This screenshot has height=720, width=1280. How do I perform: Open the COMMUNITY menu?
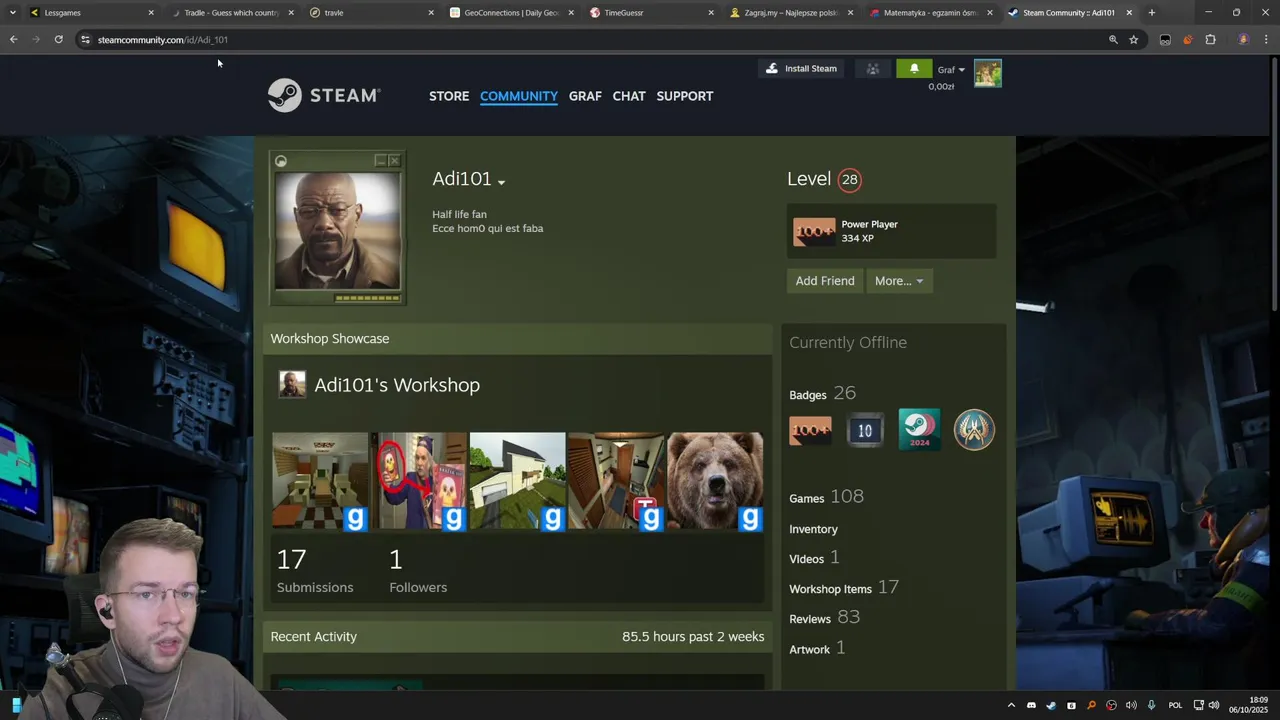click(x=519, y=96)
